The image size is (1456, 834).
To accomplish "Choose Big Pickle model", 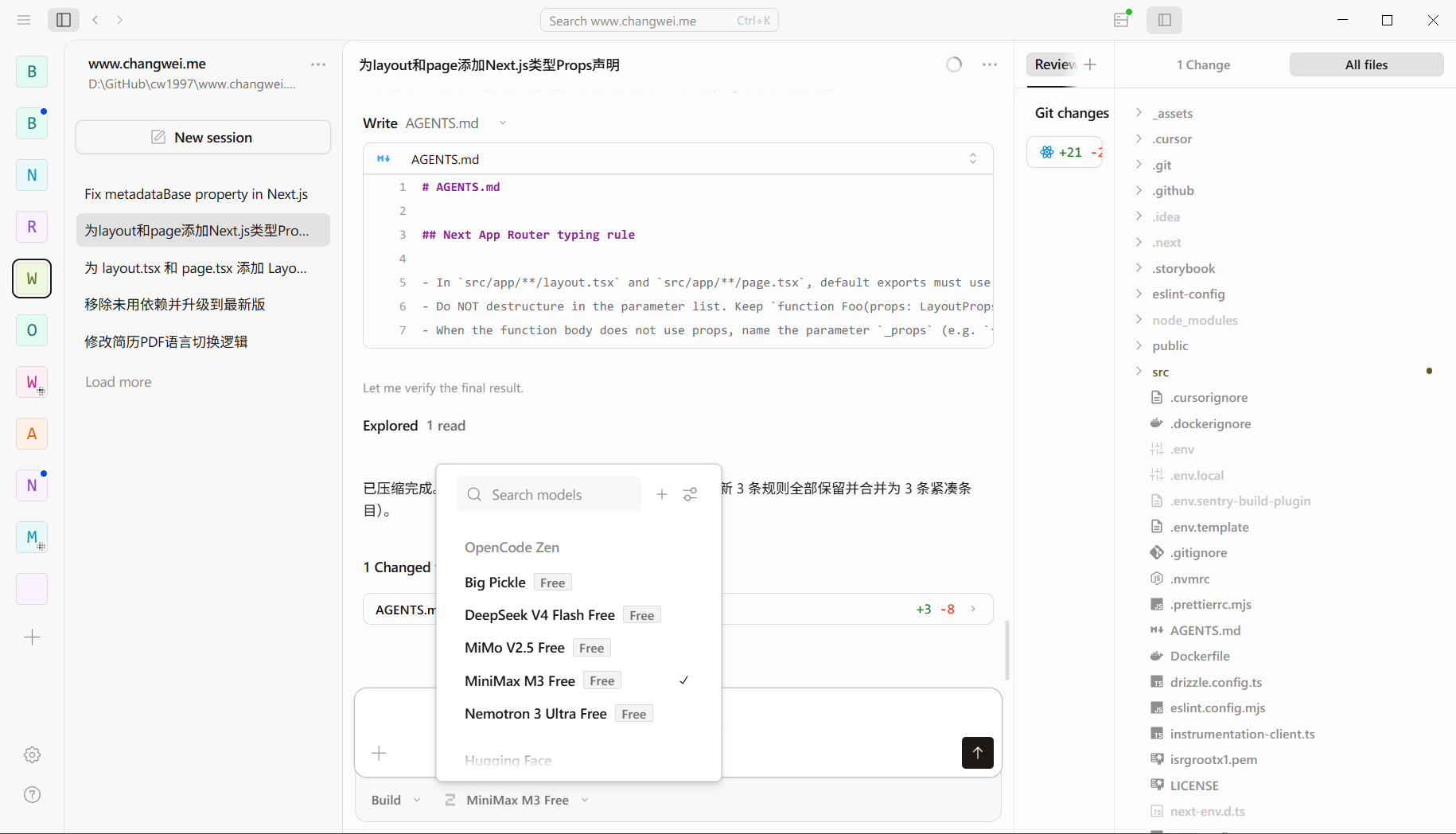I will click(x=578, y=583).
